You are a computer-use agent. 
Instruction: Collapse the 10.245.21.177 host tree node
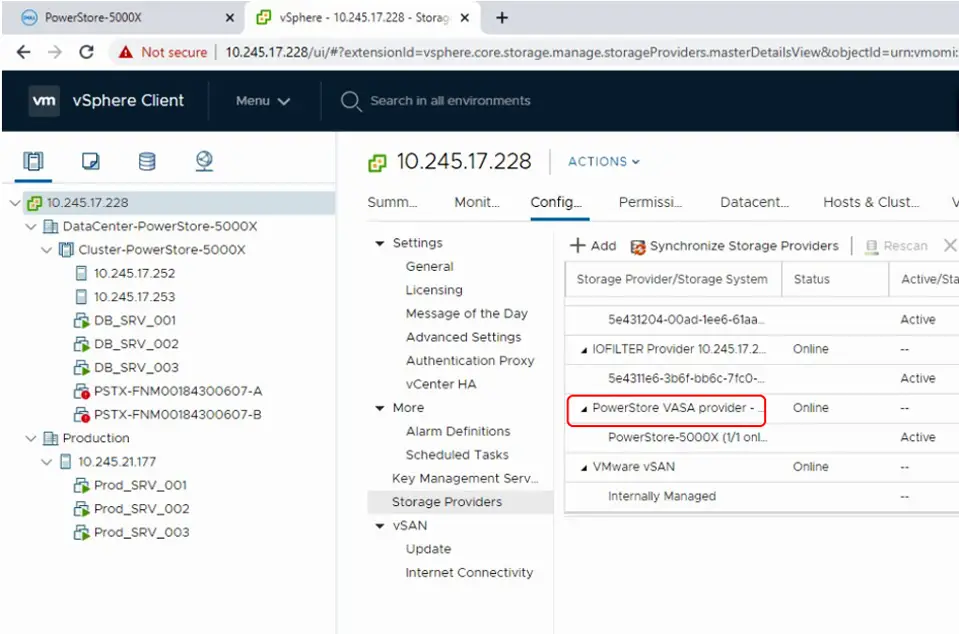point(46,462)
